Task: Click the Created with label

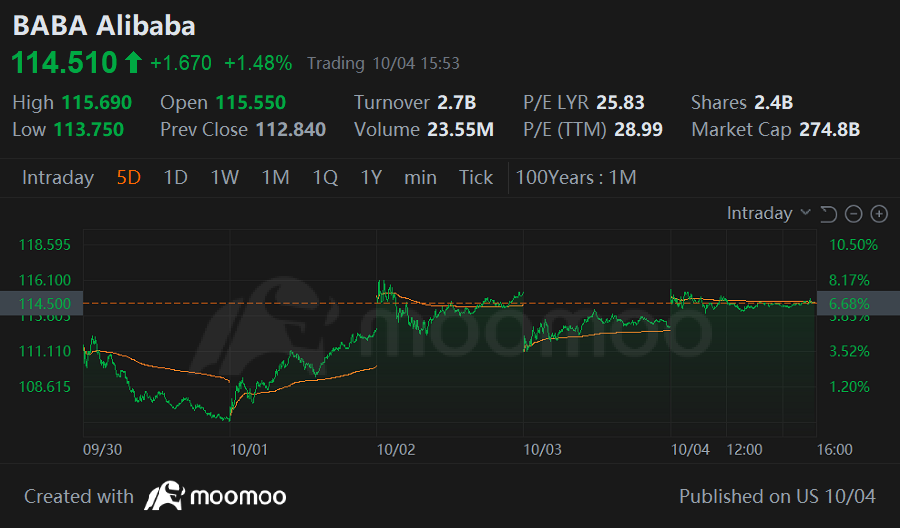Action: pyautogui.click(x=79, y=496)
